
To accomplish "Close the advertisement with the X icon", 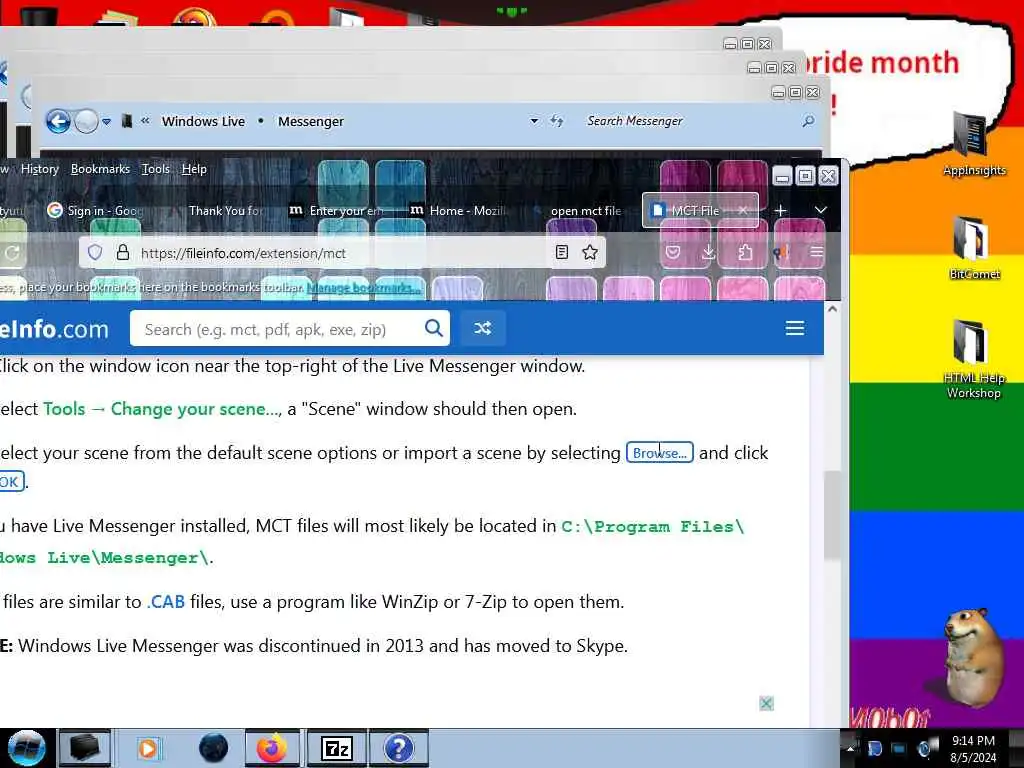I will click(767, 703).
